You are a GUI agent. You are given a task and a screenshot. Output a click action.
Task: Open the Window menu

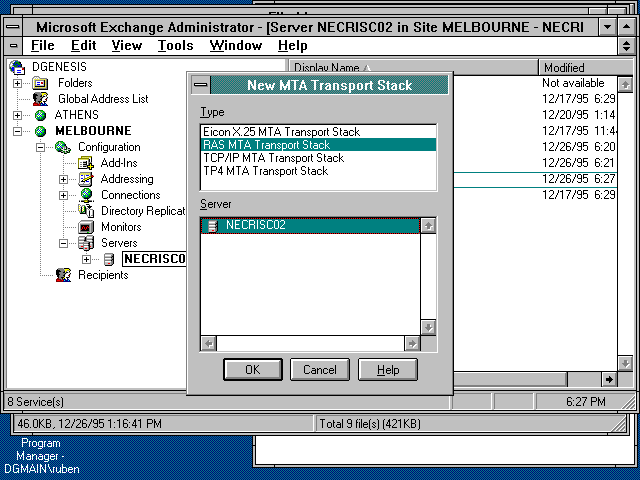pyautogui.click(x=236, y=45)
